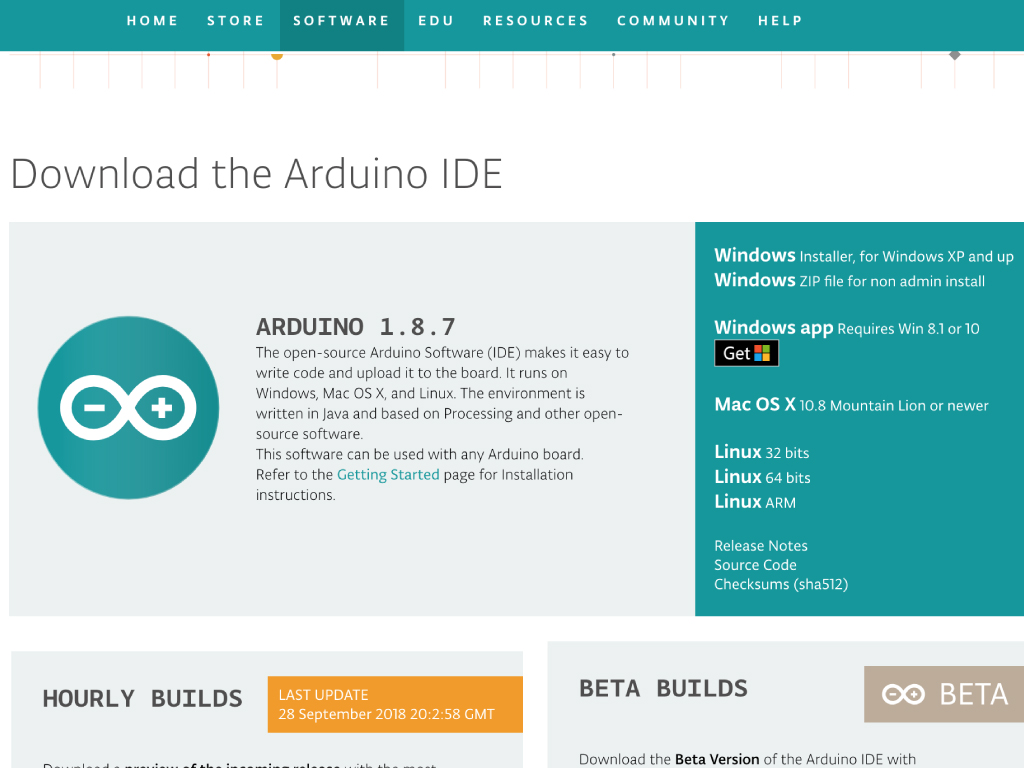1024x768 pixels.
Task: Click the Get Windows Store badge
Action: point(746,353)
